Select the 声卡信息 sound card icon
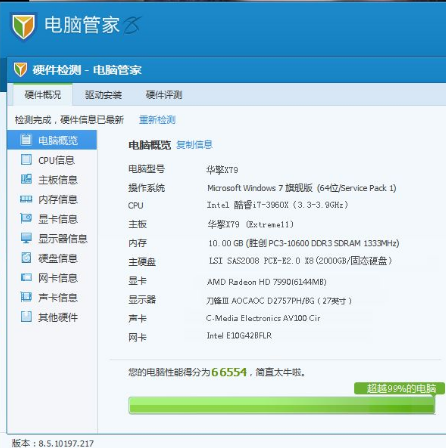Viewport: 446px width, 448px height. 26,297
